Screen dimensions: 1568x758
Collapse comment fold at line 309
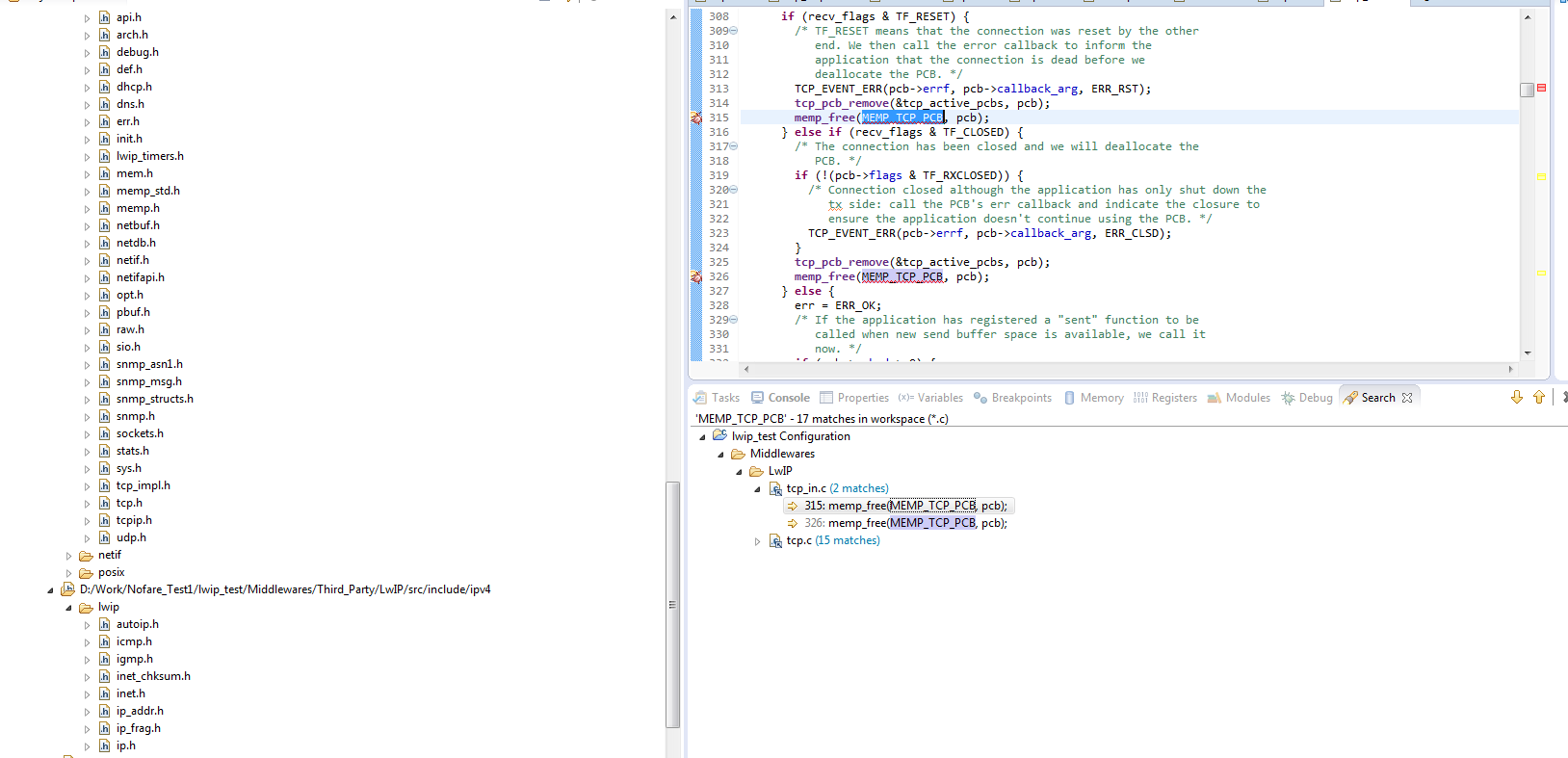click(734, 31)
